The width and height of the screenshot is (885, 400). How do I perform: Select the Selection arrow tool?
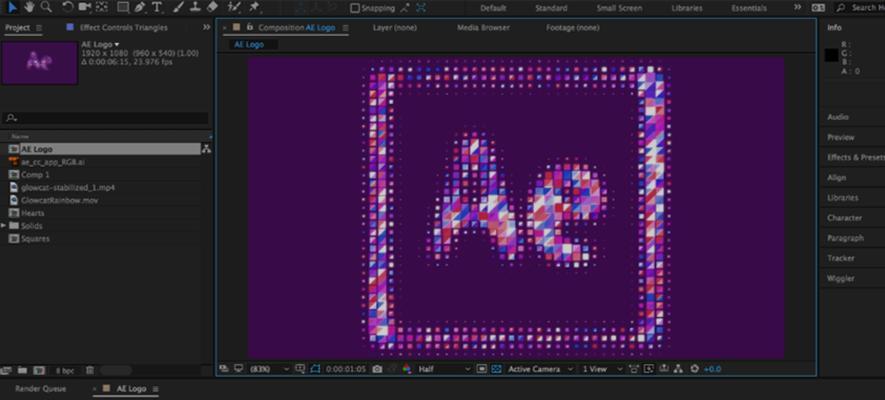click(x=12, y=7)
